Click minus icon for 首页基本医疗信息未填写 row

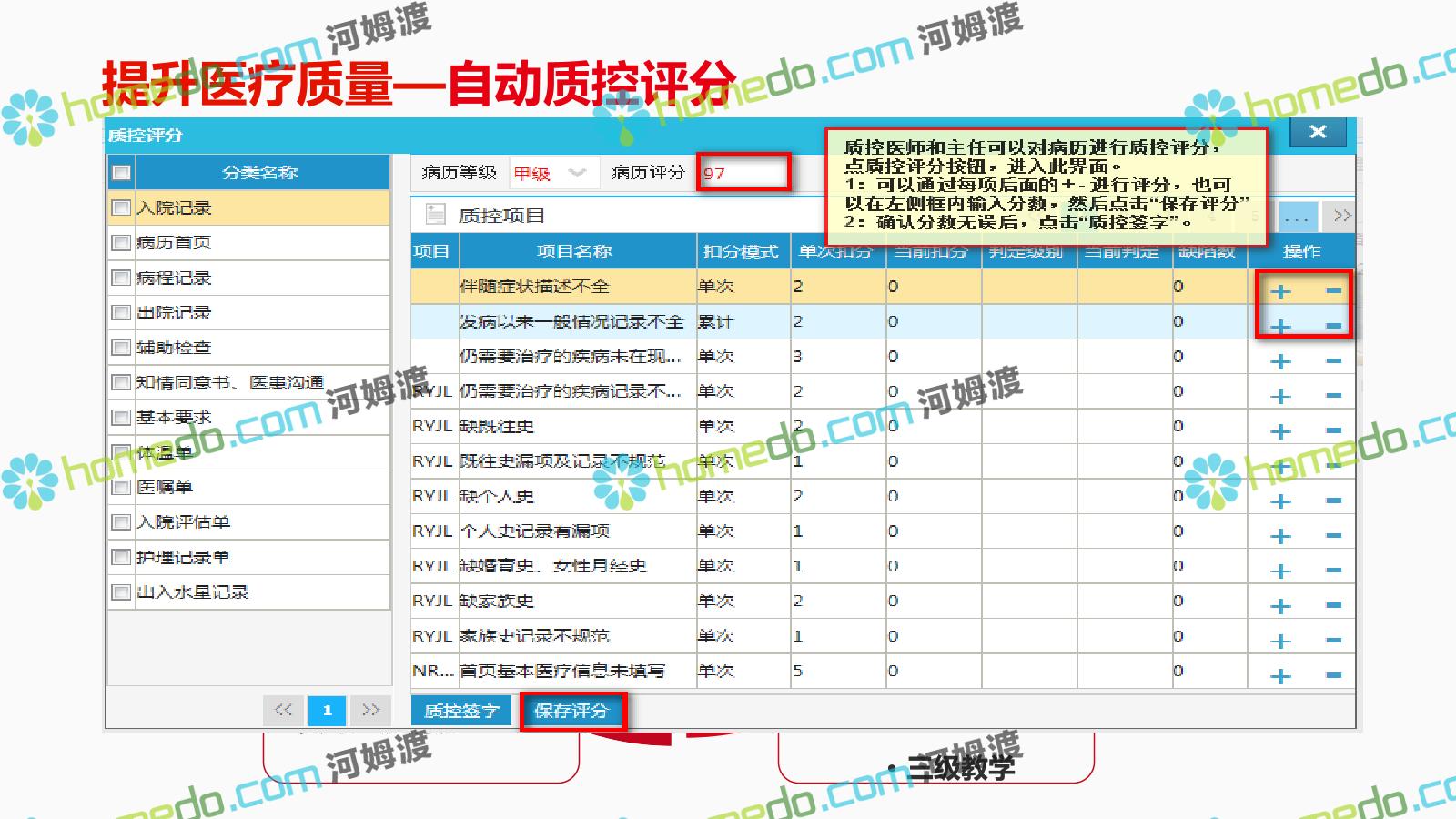pos(1333,675)
